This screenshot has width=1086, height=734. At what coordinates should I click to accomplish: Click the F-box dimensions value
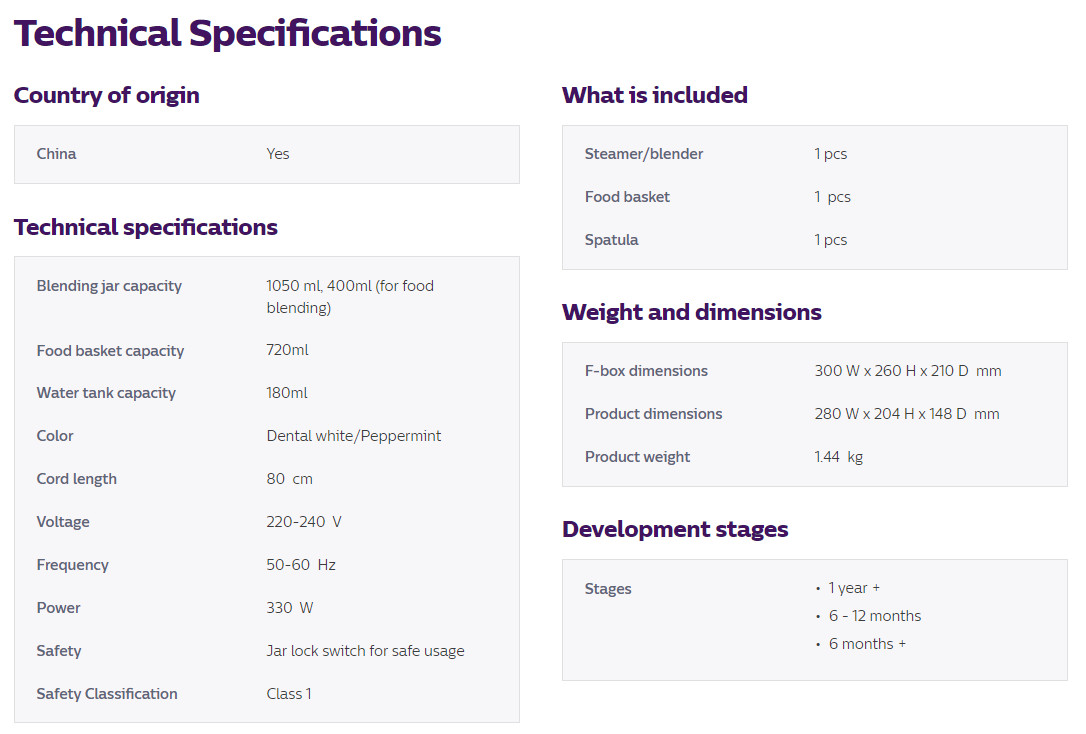(907, 370)
